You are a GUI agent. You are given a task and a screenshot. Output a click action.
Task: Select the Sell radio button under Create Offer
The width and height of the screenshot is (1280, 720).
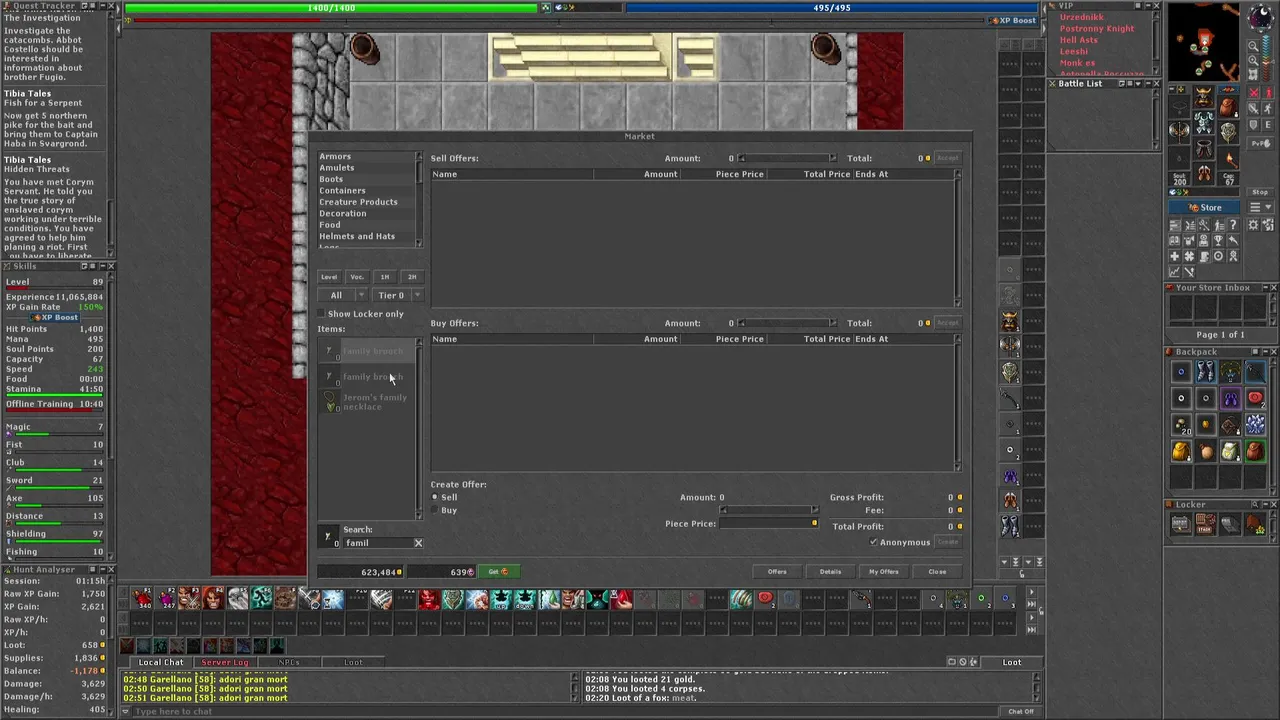pyautogui.click(x=435, y=497)
